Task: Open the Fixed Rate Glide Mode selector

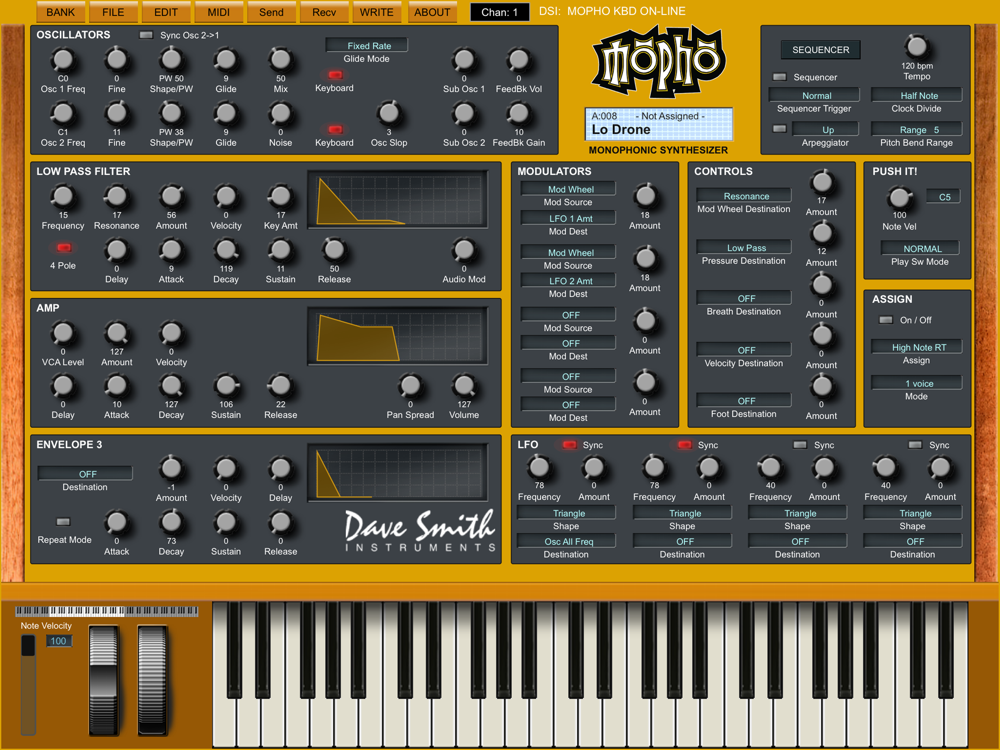Action: [367, 45]
